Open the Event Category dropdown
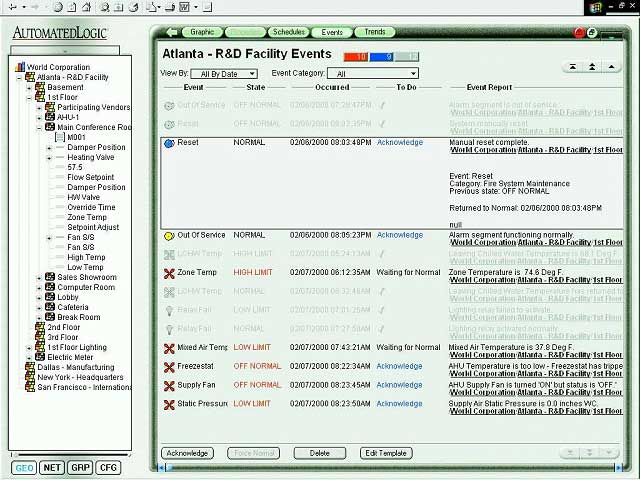This screenshot has width=640, height=480. [373, 74]
